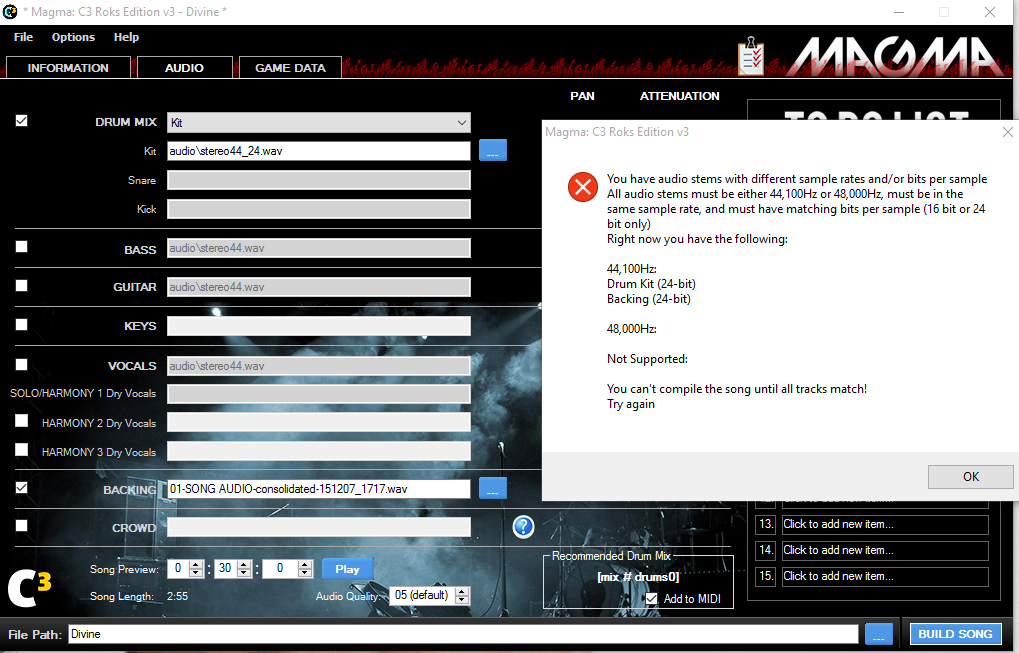Toggle the Drum Mix checkbox
This screenshot has height=653, width=1019.
tap(21, 121)
